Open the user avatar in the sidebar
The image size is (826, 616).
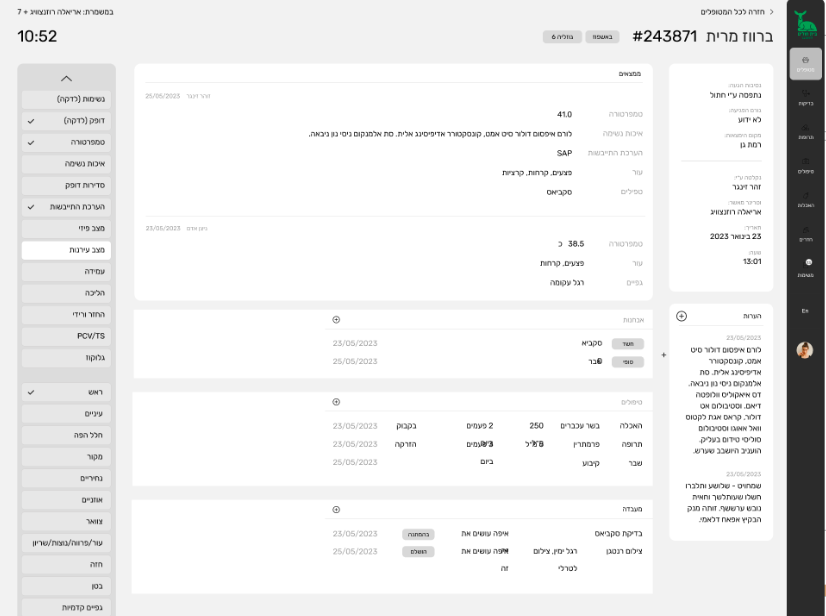coord(805,350)
